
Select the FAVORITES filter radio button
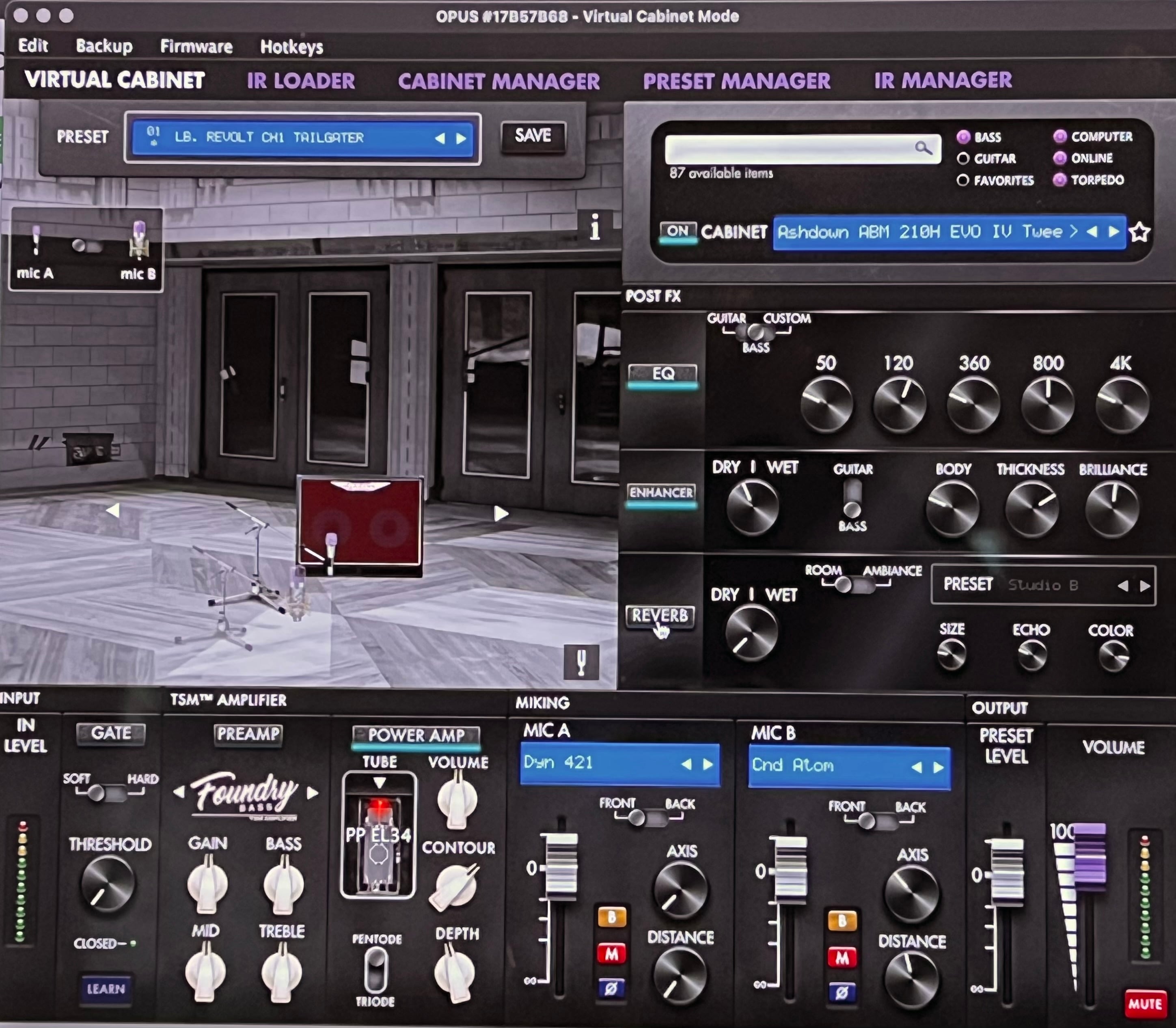(963, 180)
